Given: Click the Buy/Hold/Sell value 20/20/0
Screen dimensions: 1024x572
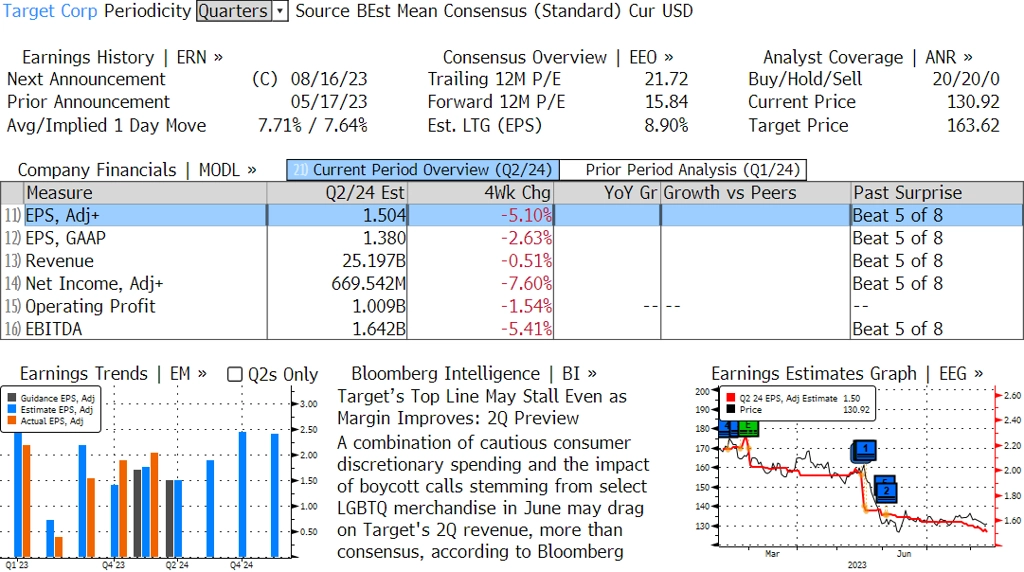Looking at the screenshot, I should click(966, 79).
